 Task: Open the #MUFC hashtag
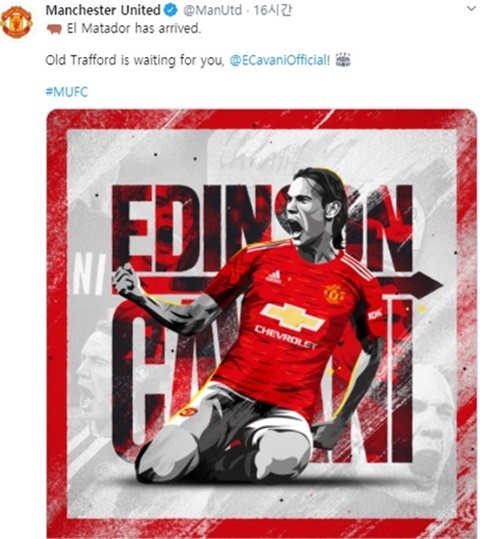click(67, 92)
